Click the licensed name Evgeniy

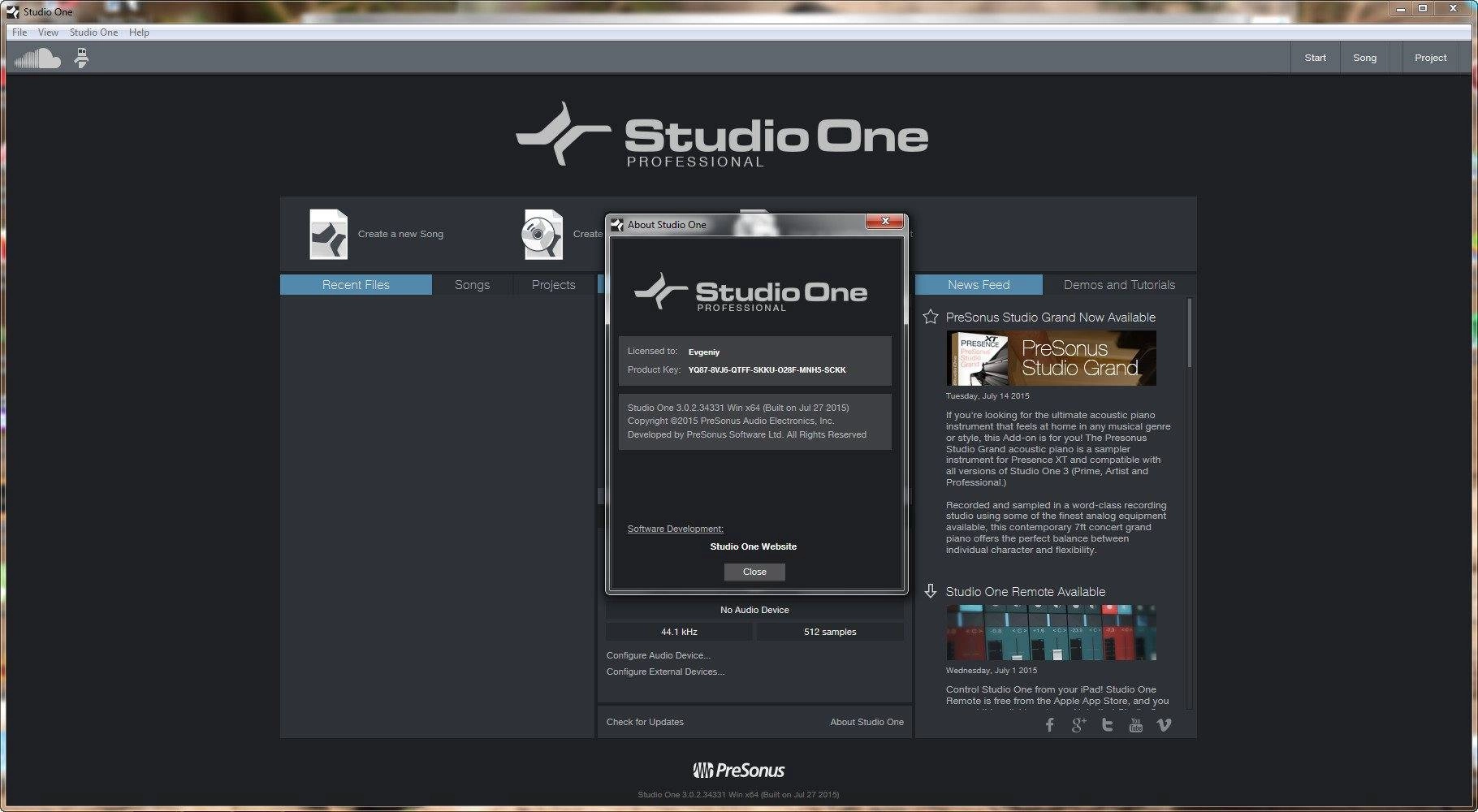point(704,352)
